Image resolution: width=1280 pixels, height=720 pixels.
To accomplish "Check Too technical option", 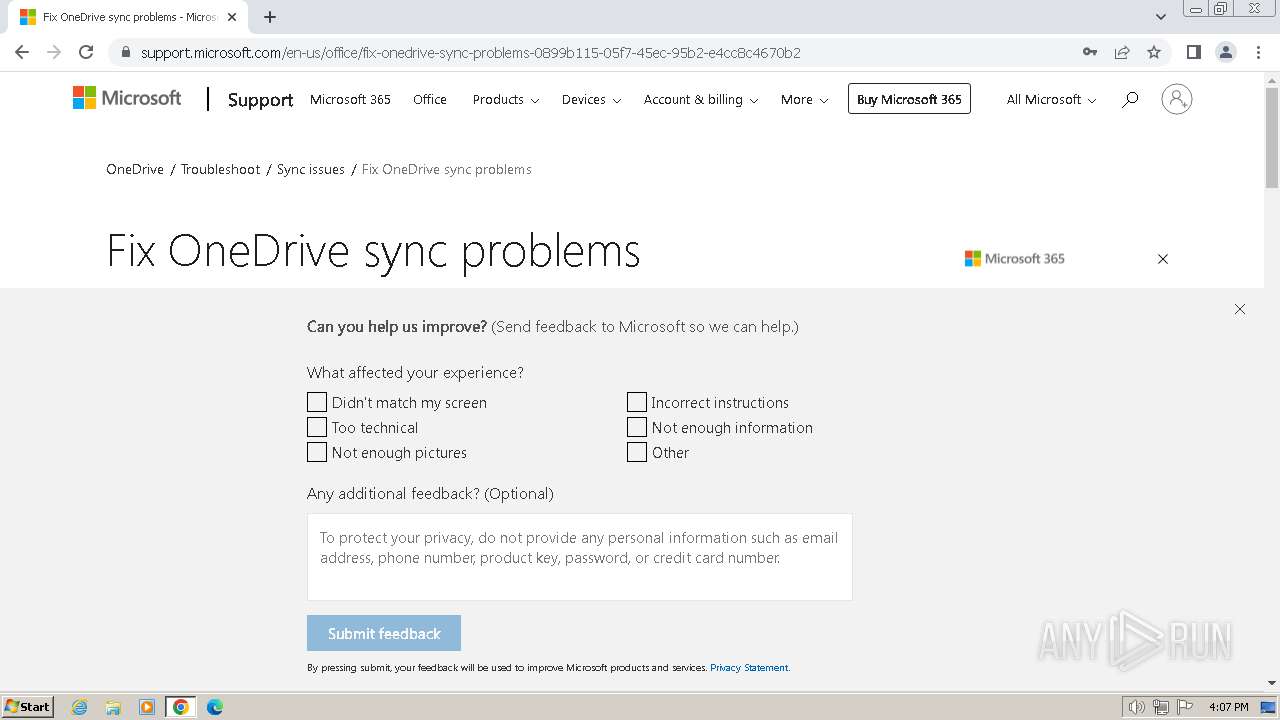I will coord(317,427).
